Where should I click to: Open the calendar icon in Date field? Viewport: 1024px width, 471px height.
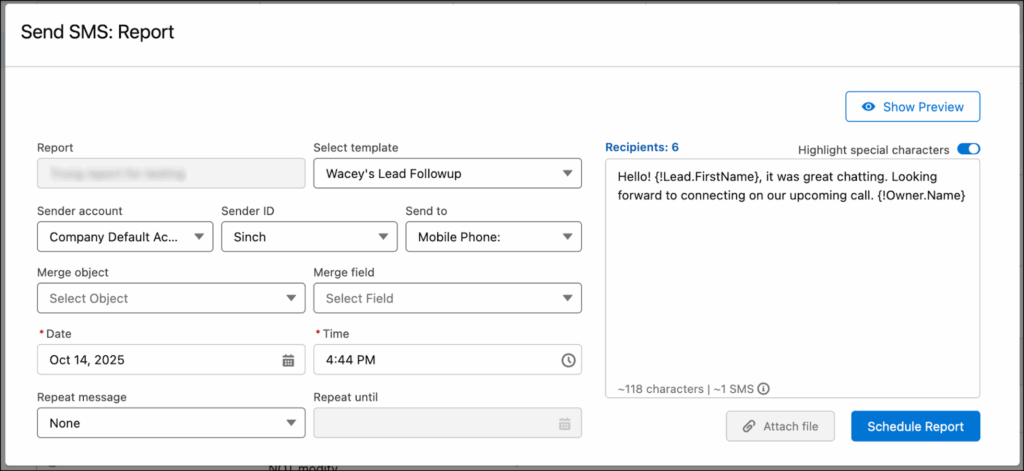pos(288,360)
